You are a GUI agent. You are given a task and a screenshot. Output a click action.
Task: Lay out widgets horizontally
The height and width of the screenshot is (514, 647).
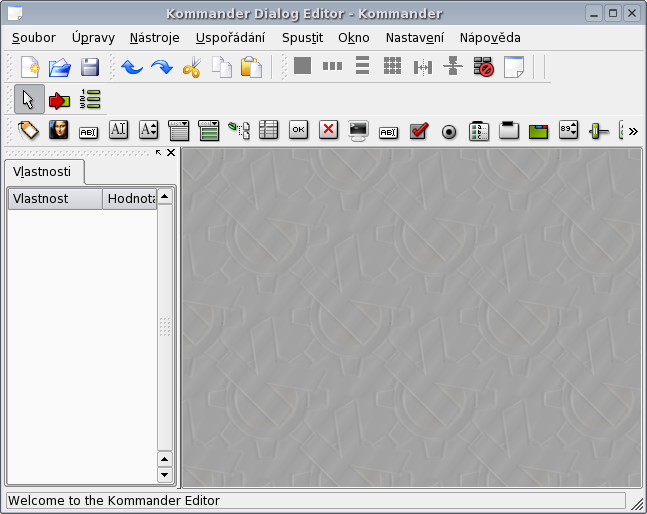pyautogui.click(x=333, y=66)
